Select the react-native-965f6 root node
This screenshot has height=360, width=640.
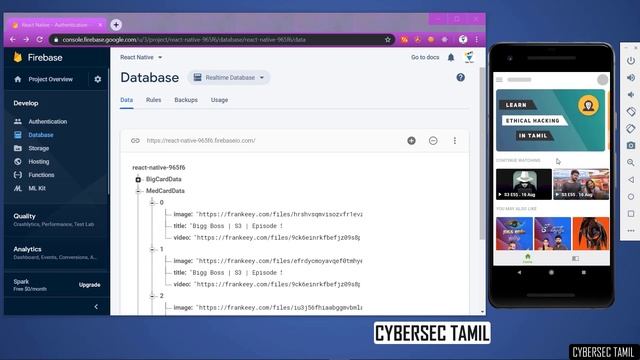(159, 167)
